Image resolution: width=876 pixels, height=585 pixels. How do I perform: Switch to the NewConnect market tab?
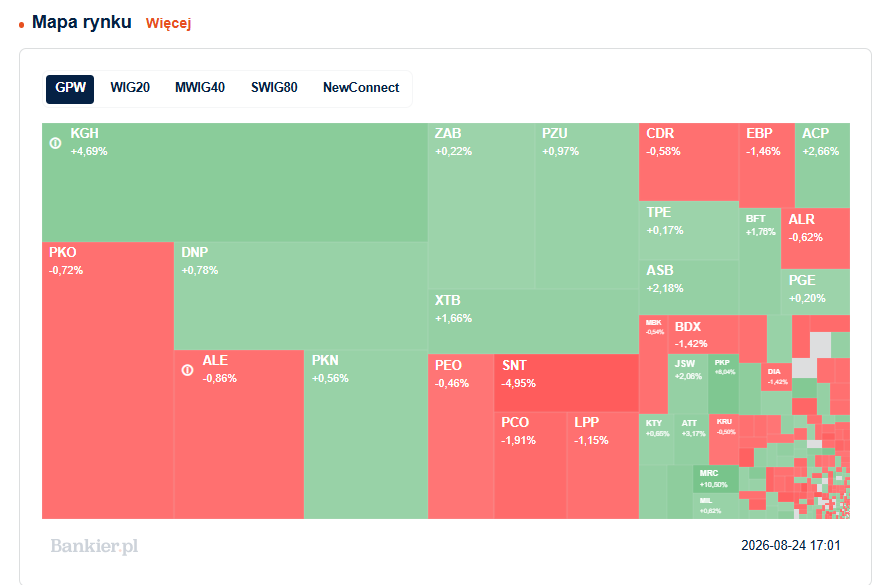[x=361, y=88]
